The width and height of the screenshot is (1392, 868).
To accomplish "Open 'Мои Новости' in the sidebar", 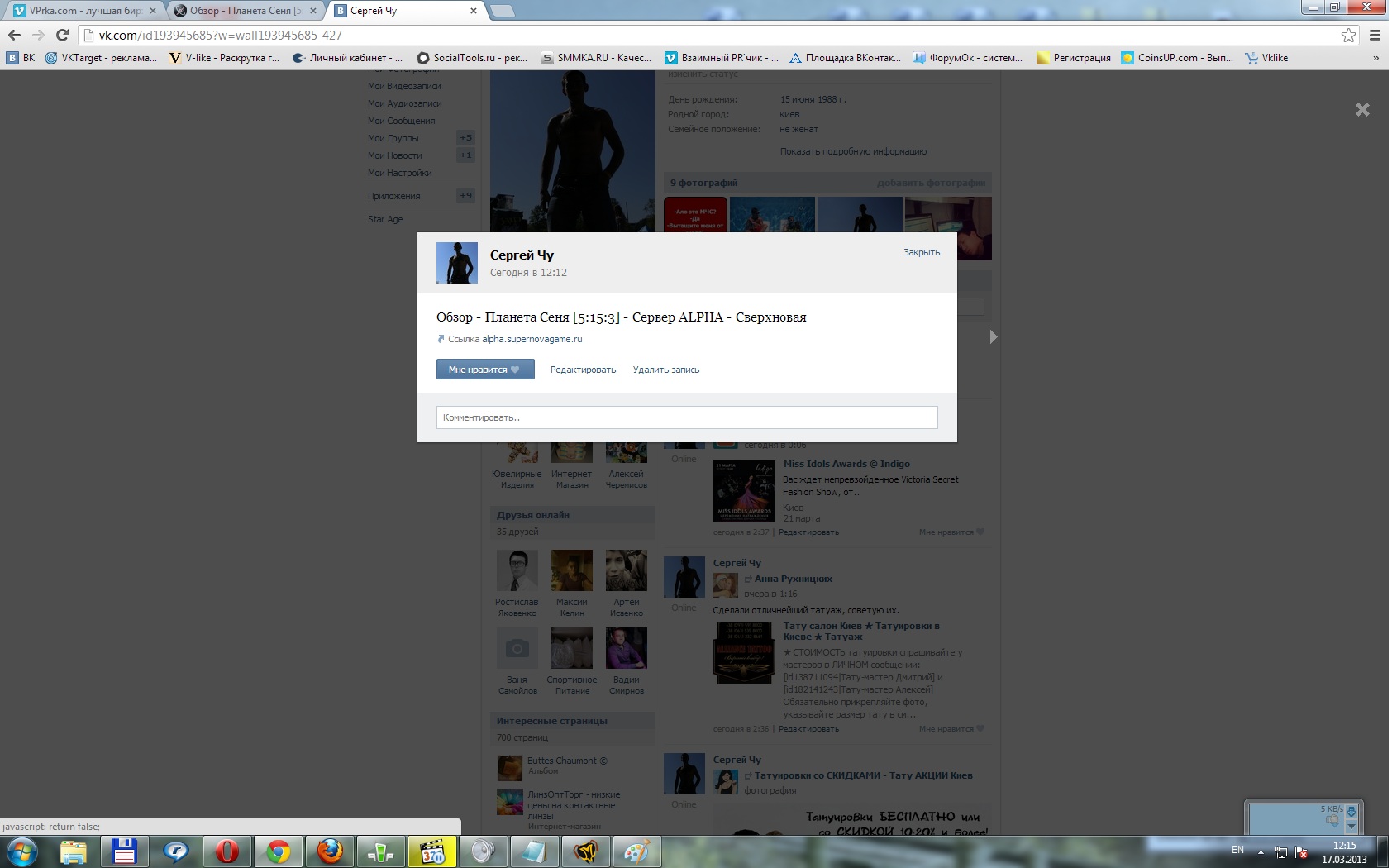I will [395, 155].
